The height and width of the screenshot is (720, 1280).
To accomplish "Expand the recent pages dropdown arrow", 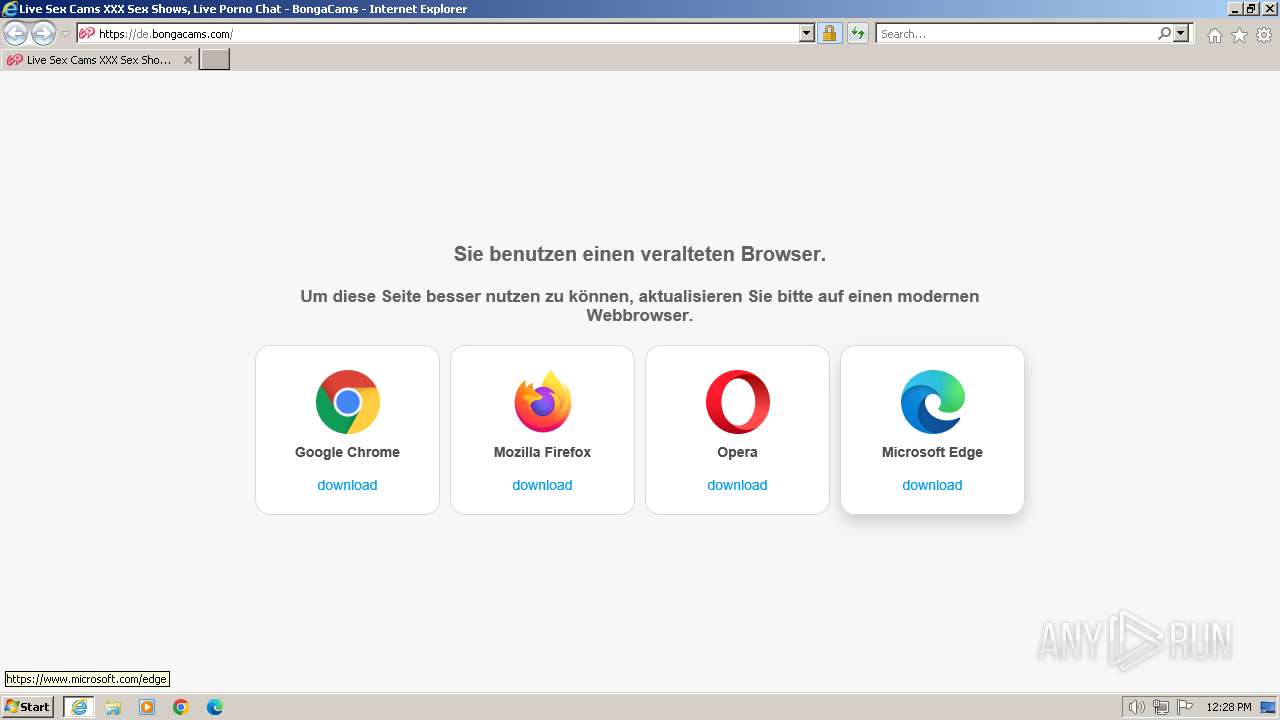I will 65,34.
